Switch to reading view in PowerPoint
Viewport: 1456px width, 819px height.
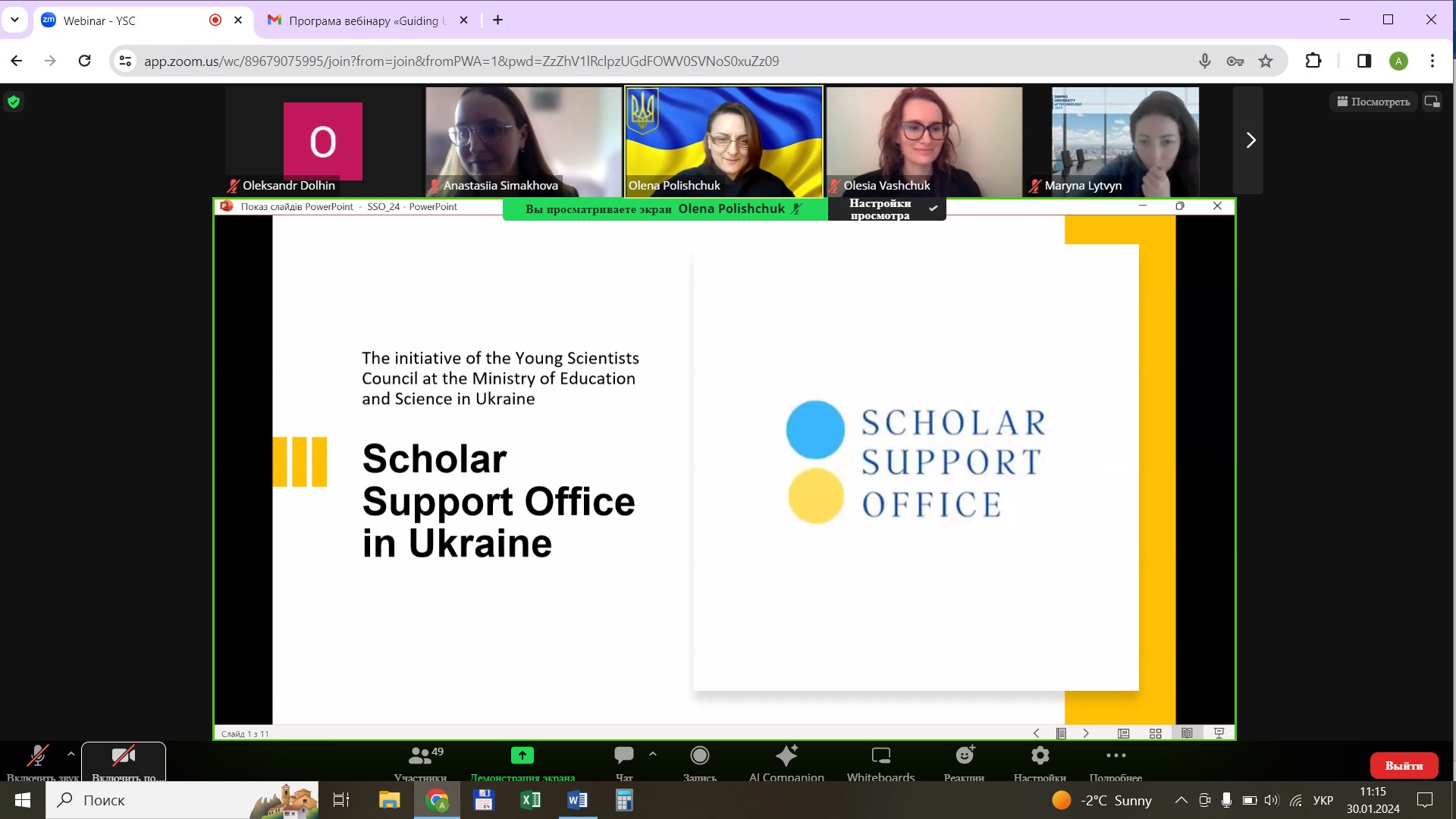1188,733
